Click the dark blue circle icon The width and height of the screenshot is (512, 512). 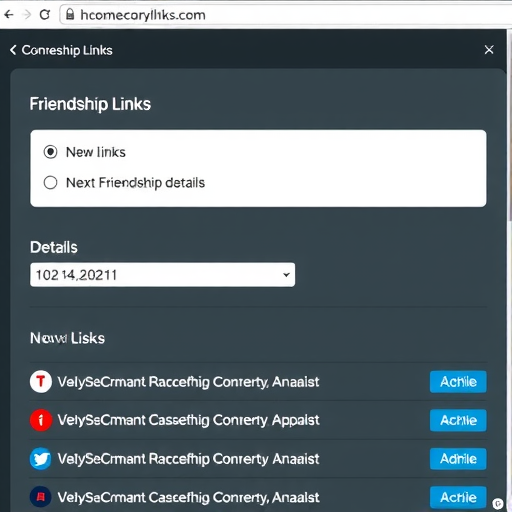click(x=41, y=497)
